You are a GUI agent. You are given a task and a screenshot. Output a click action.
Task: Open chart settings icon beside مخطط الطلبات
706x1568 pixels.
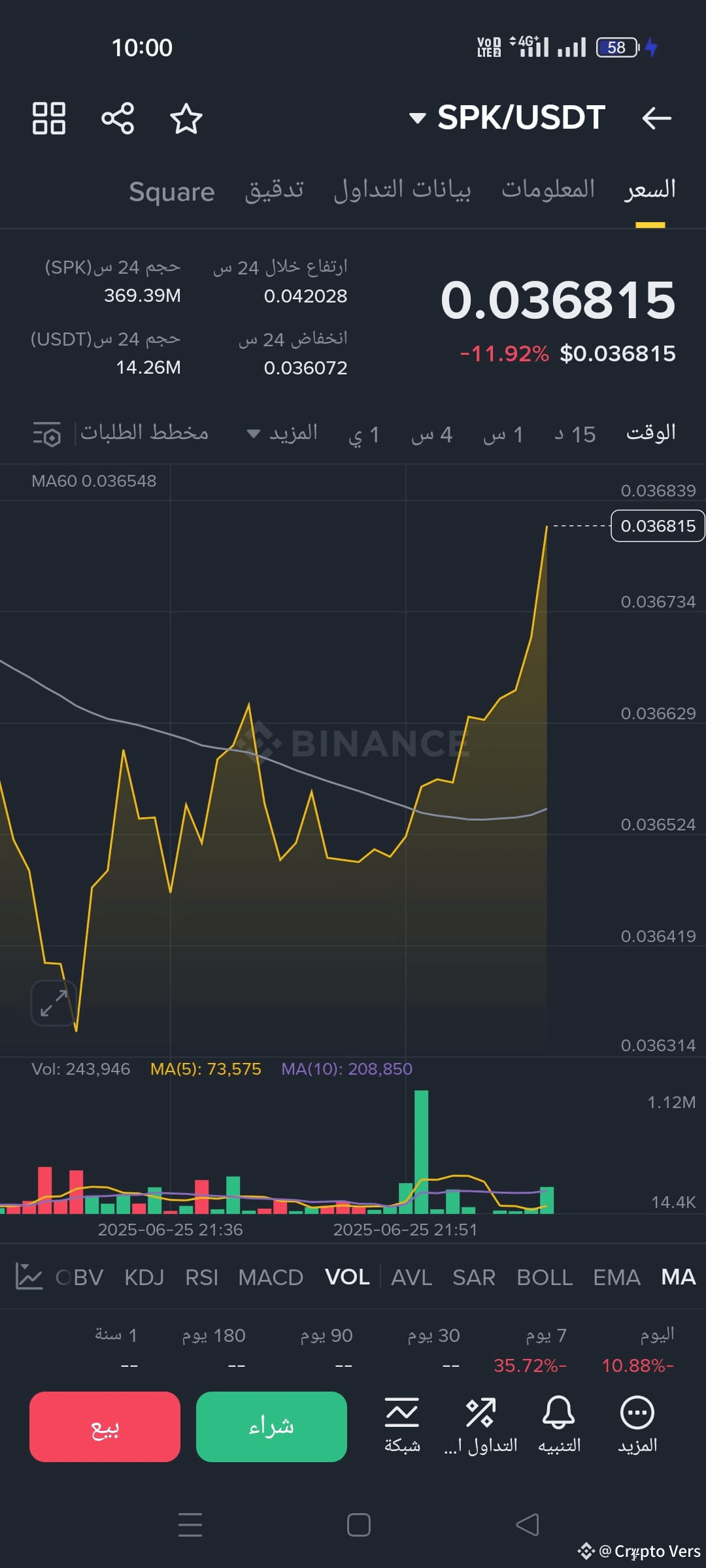[47, 434]
